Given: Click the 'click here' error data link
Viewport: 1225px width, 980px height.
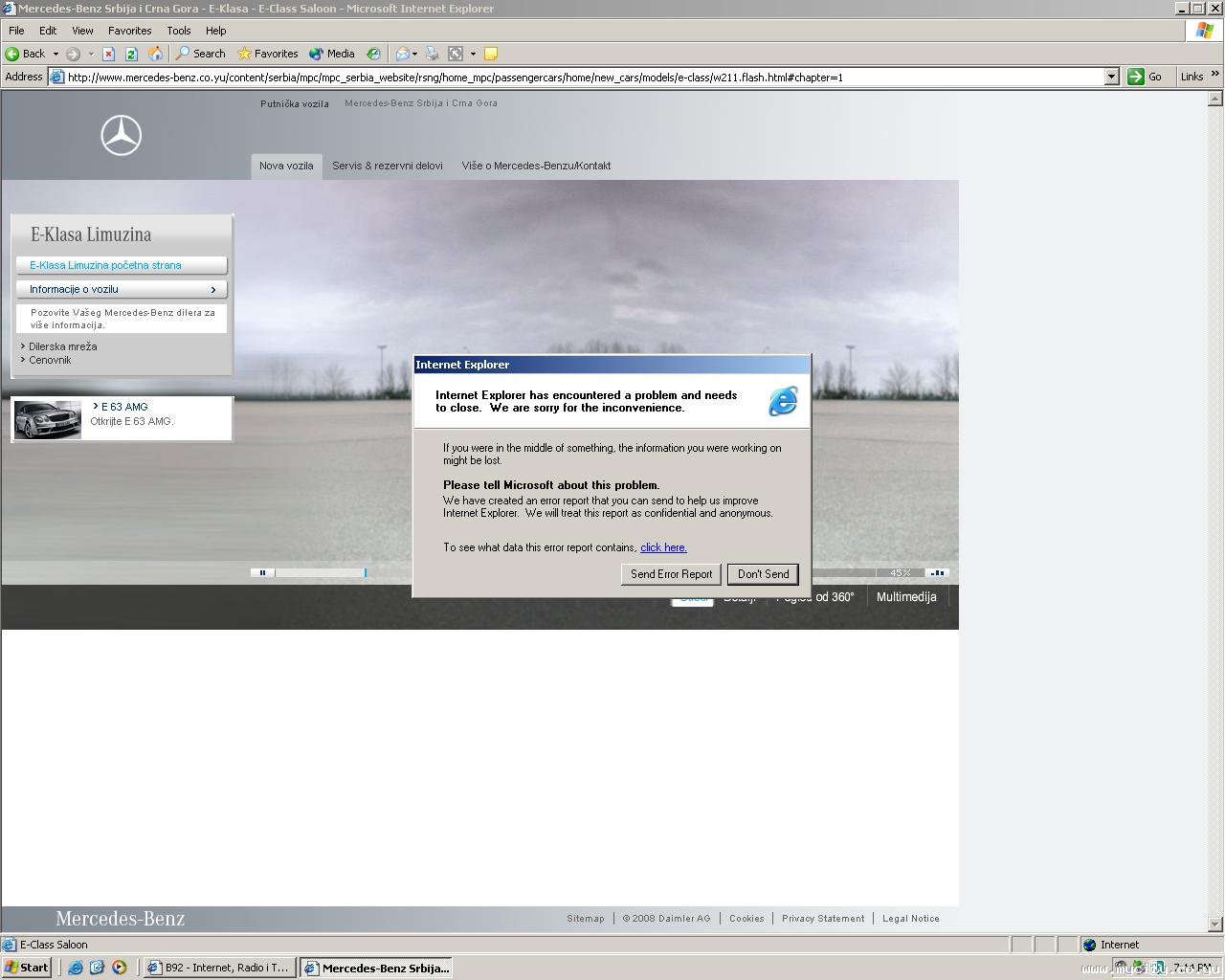Looking at the screenshot, I should [663, 547].
